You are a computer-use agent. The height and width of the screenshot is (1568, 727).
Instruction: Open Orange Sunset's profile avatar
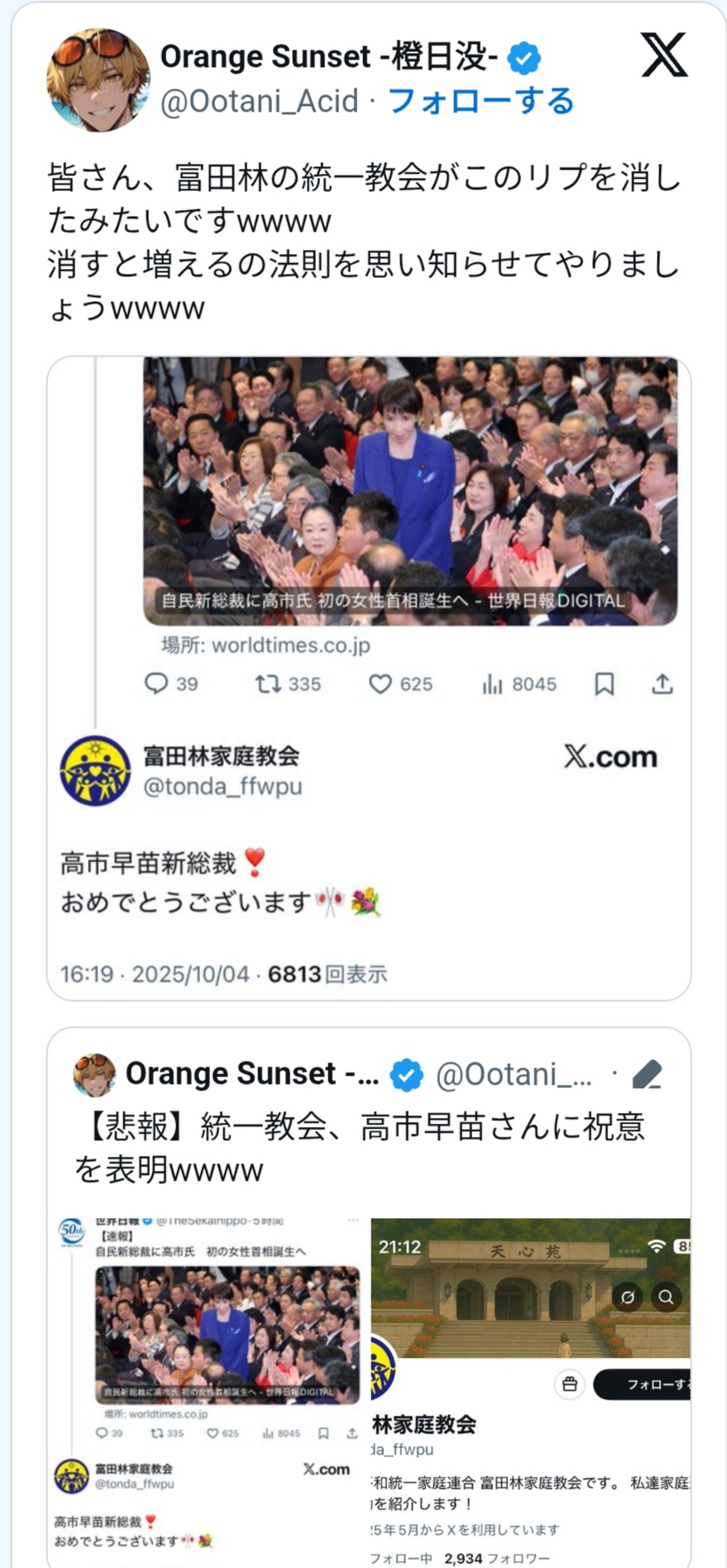(98, 79)
